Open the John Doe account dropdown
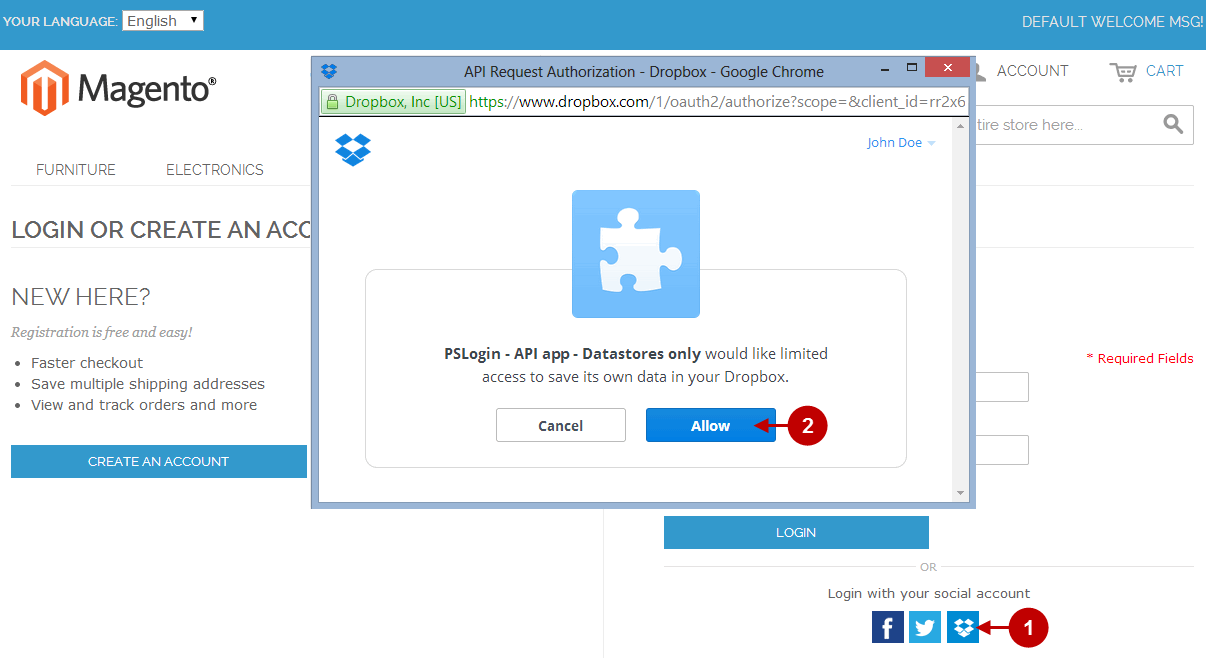This screenshot has height=658, width=1206. point(901,143)
